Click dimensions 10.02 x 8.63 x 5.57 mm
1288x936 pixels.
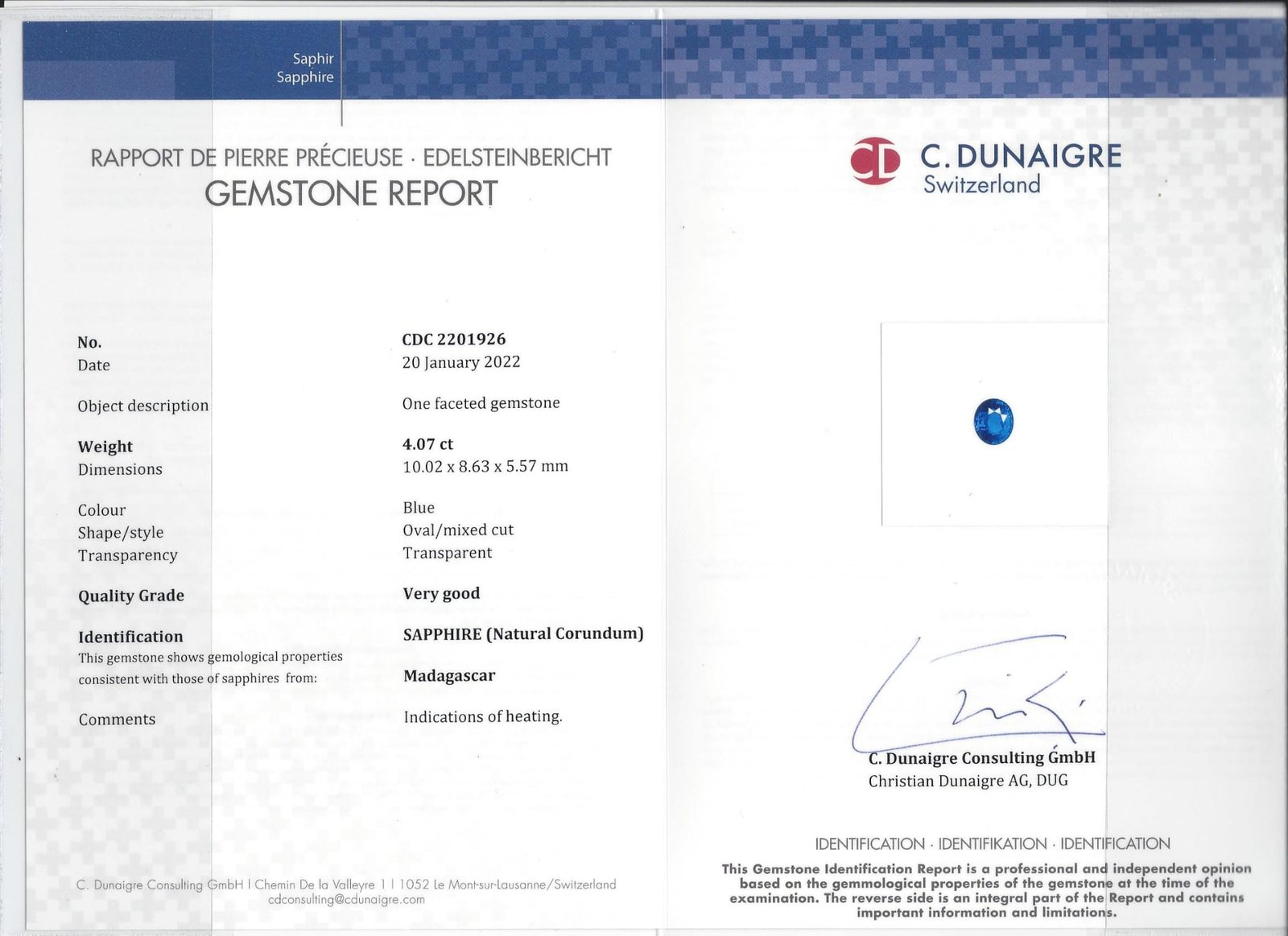pyautogui.click(x=485, y=467)
